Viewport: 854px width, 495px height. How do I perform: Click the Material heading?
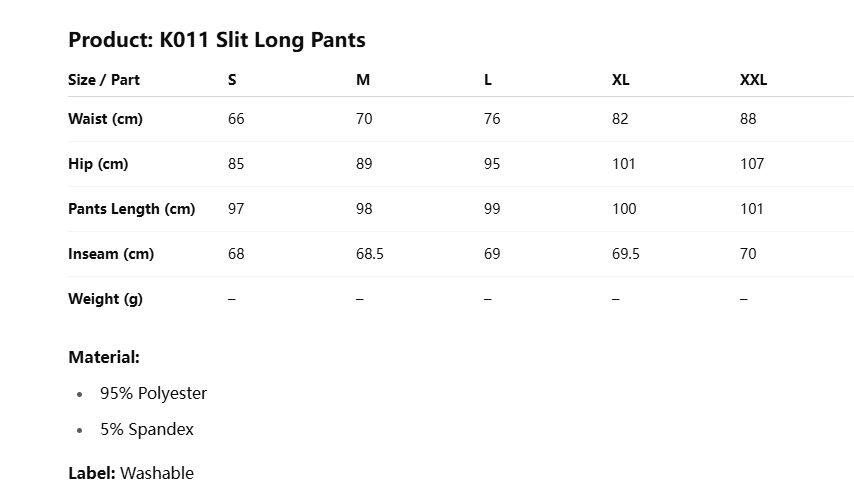click(104, 357)
